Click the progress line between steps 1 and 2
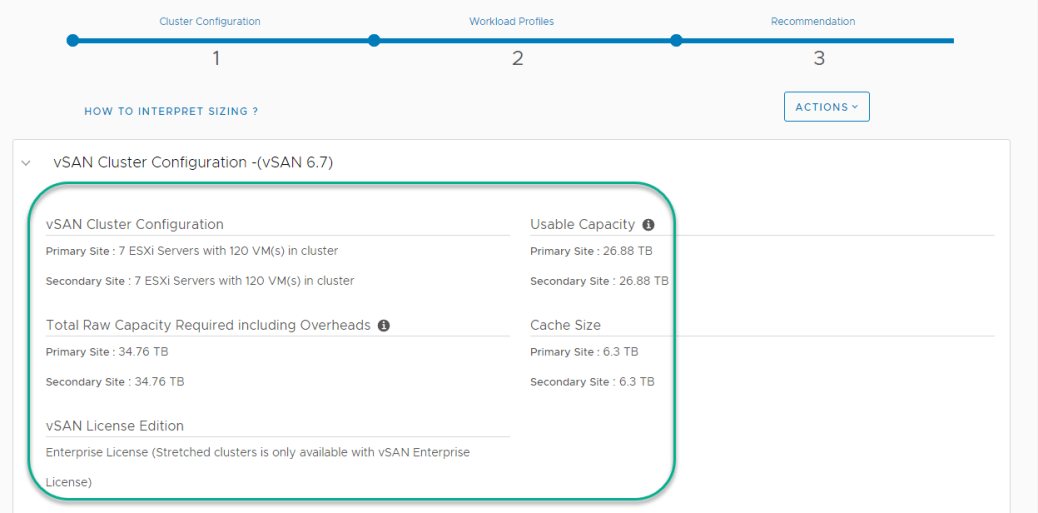1038x513 pixels. (x=223, y=41)
